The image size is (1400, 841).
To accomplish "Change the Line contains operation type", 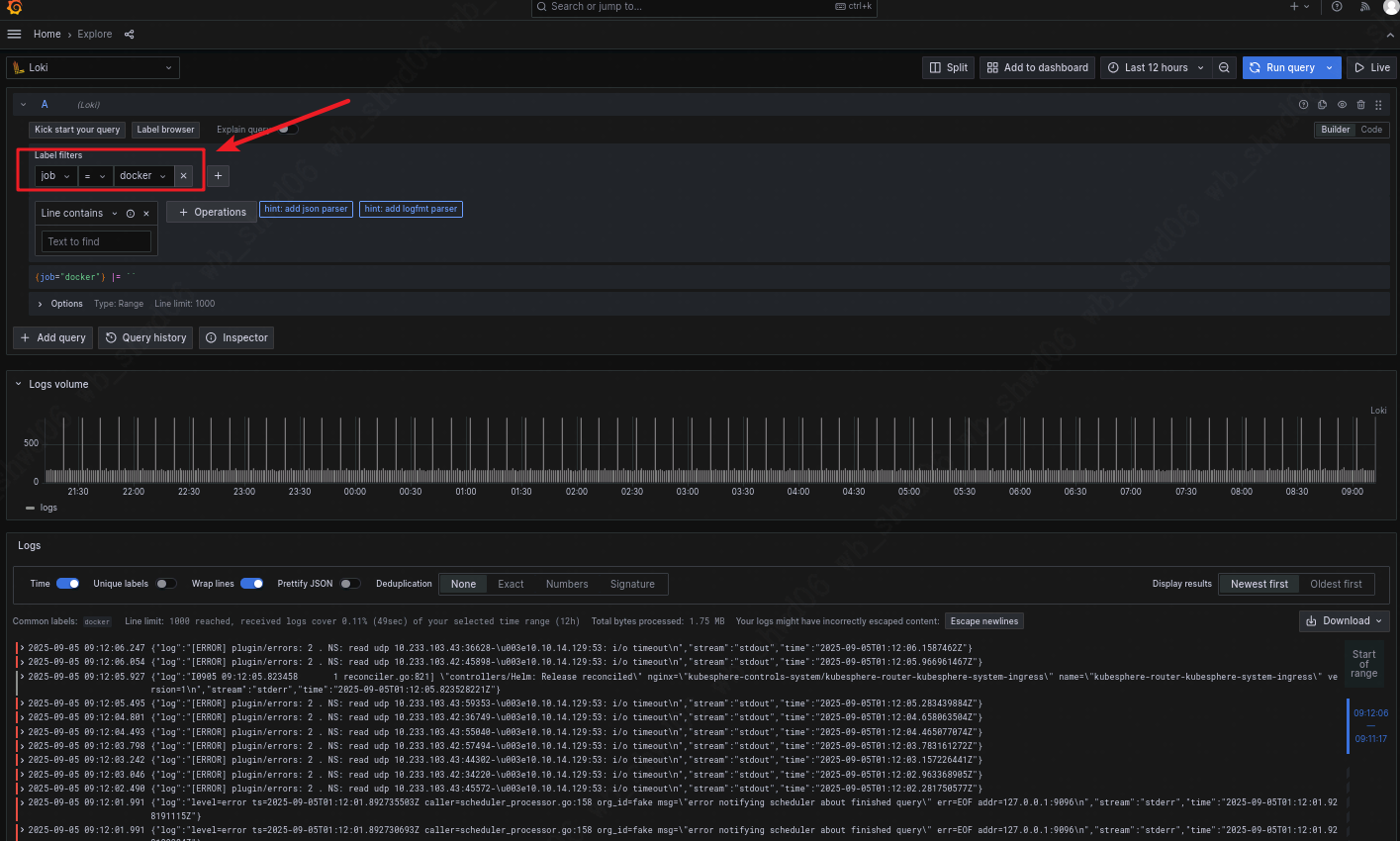I will (79, 213).
